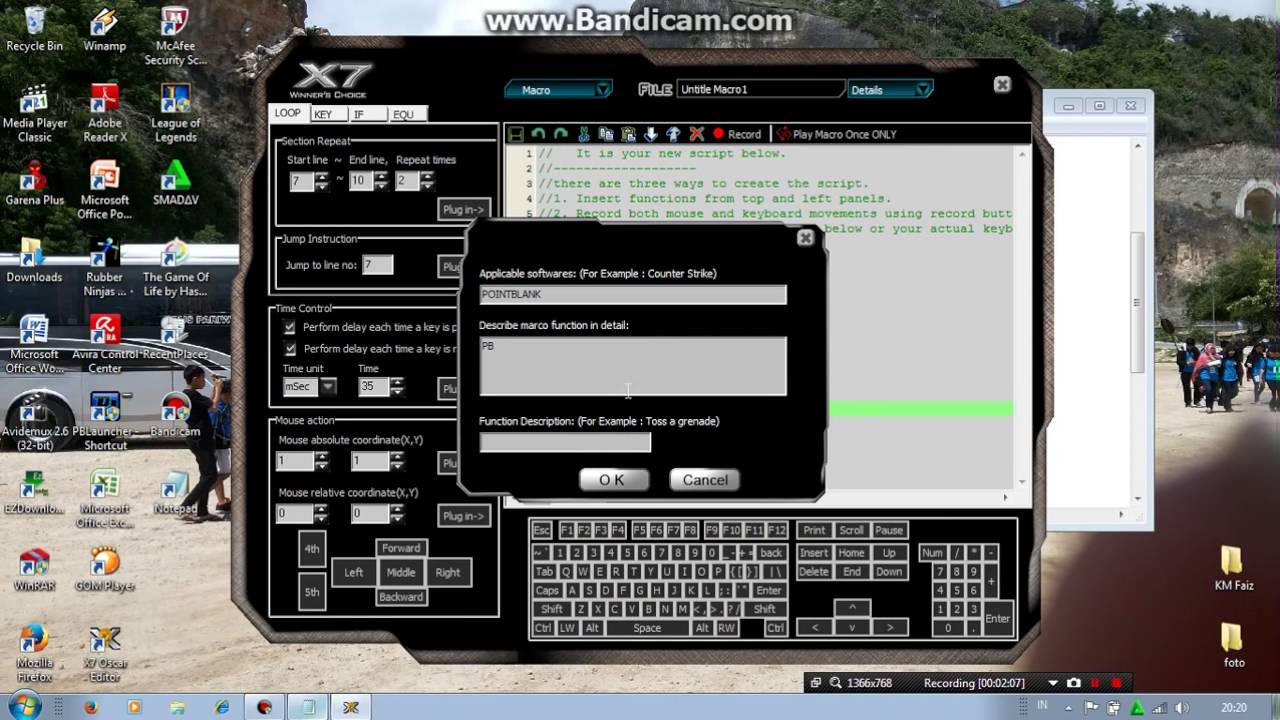Toggle second 'Perform delay each time a key is r' checkbox
This screenshot has height=720, width=1280.
pos(290,349)
